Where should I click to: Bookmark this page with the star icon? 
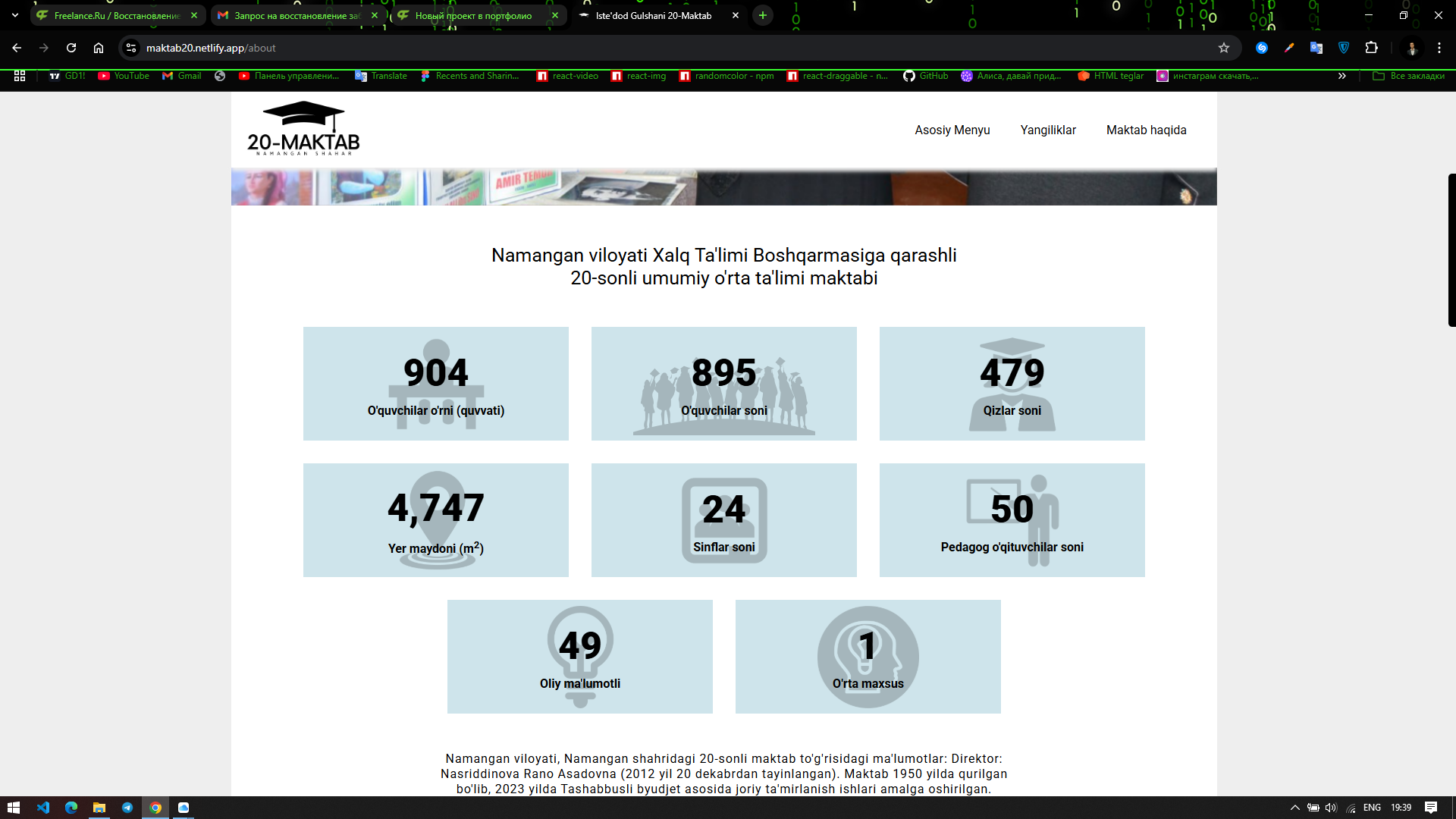(x=1224, y=48)
